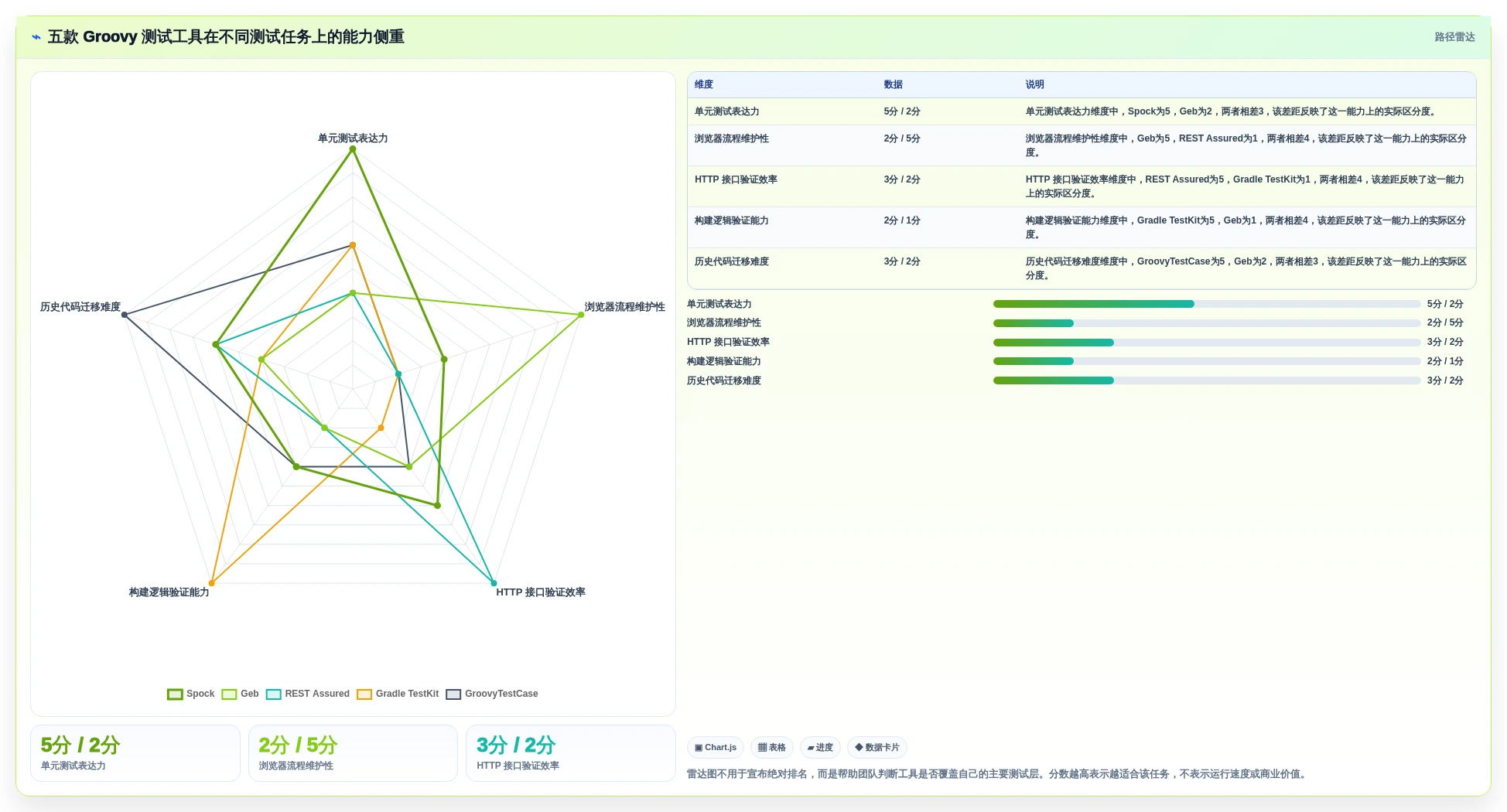The height and width of the screenshot is (812, 1507).
Task: Click GroovyTestCase's point at 历史代码迁移 vertex
Action: (x=125, y=315)
